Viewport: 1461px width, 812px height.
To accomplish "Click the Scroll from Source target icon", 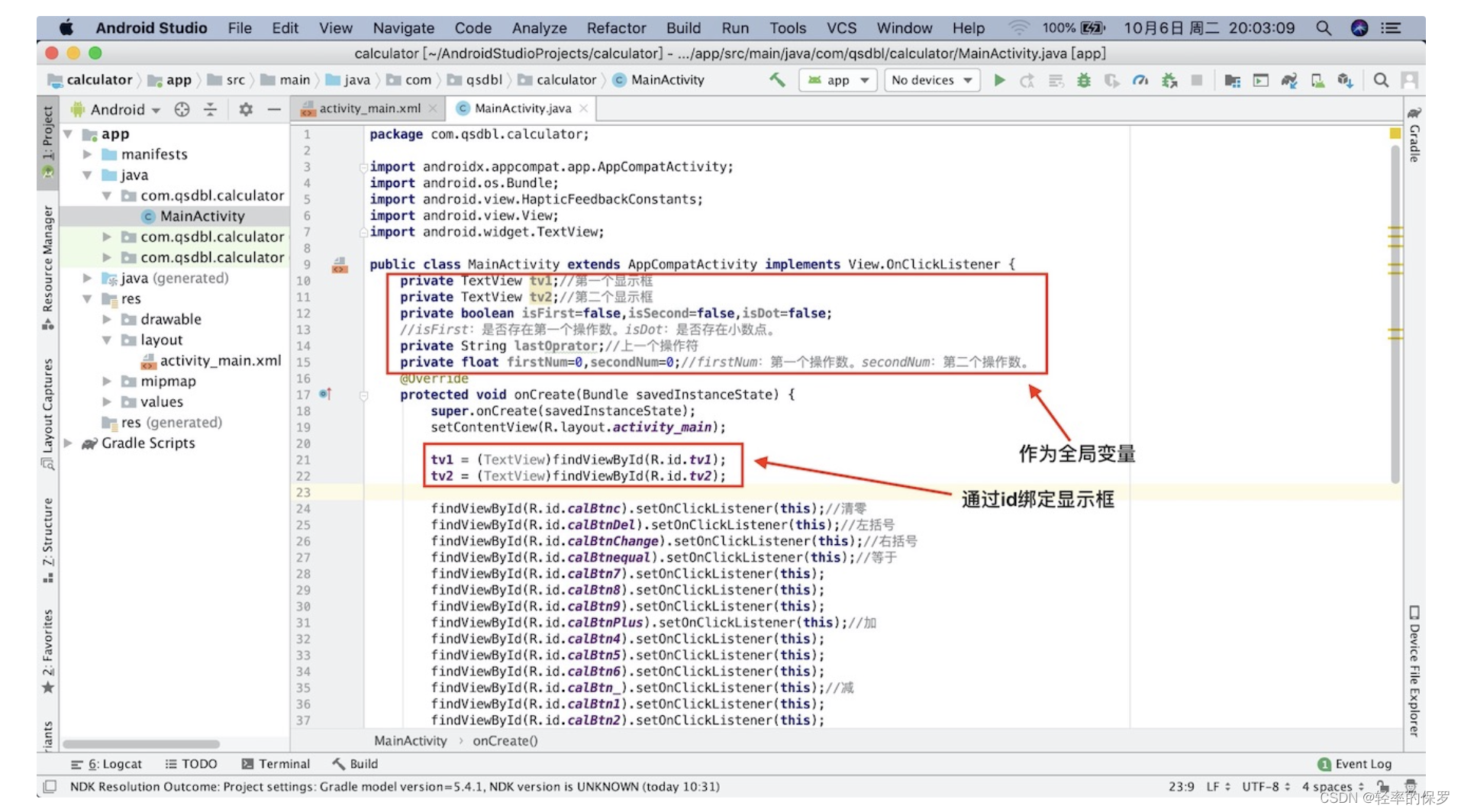I will tap(182, 109).
